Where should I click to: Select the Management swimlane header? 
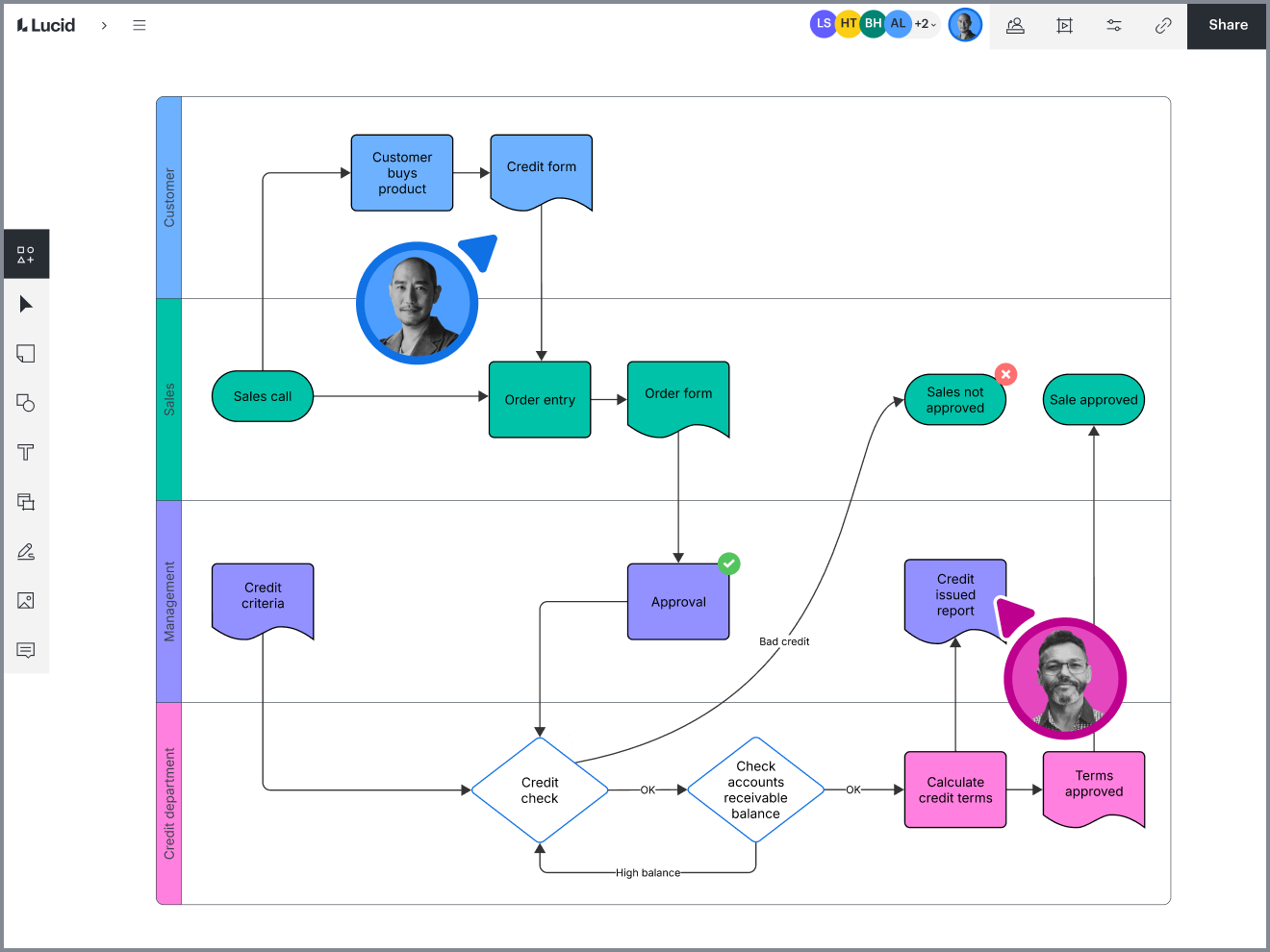[x=169, y=601]
